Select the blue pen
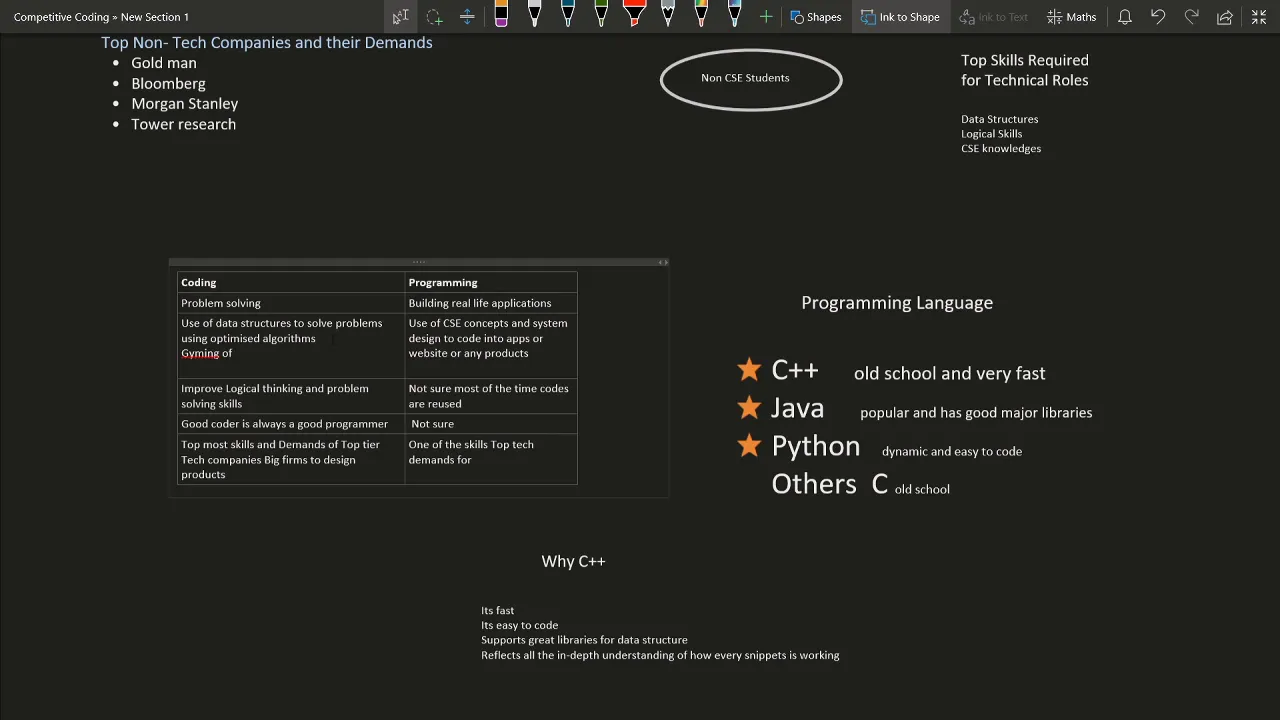 pyautogui.click(x=568, y=14)
